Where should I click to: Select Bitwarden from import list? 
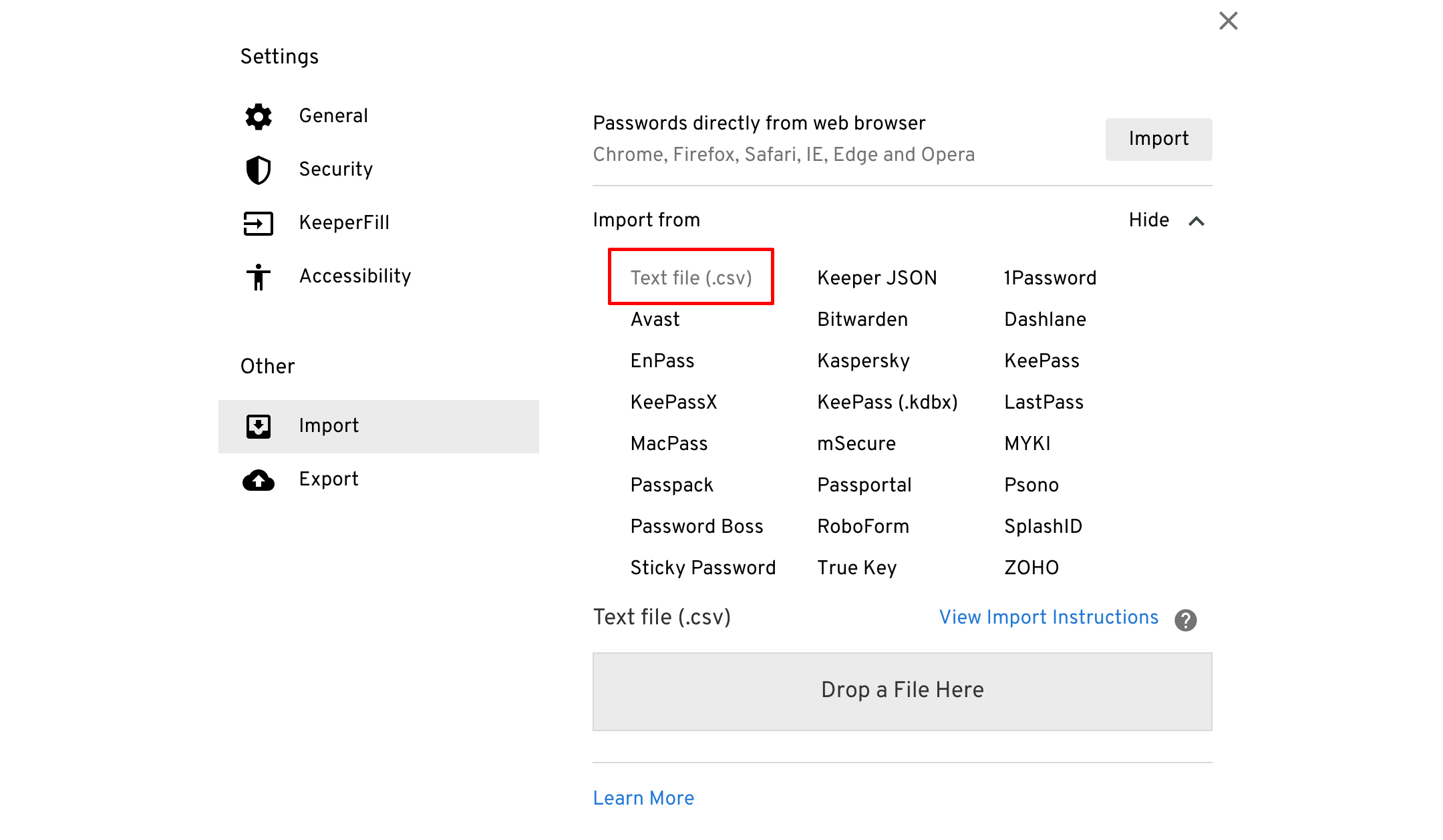(862, 319)
